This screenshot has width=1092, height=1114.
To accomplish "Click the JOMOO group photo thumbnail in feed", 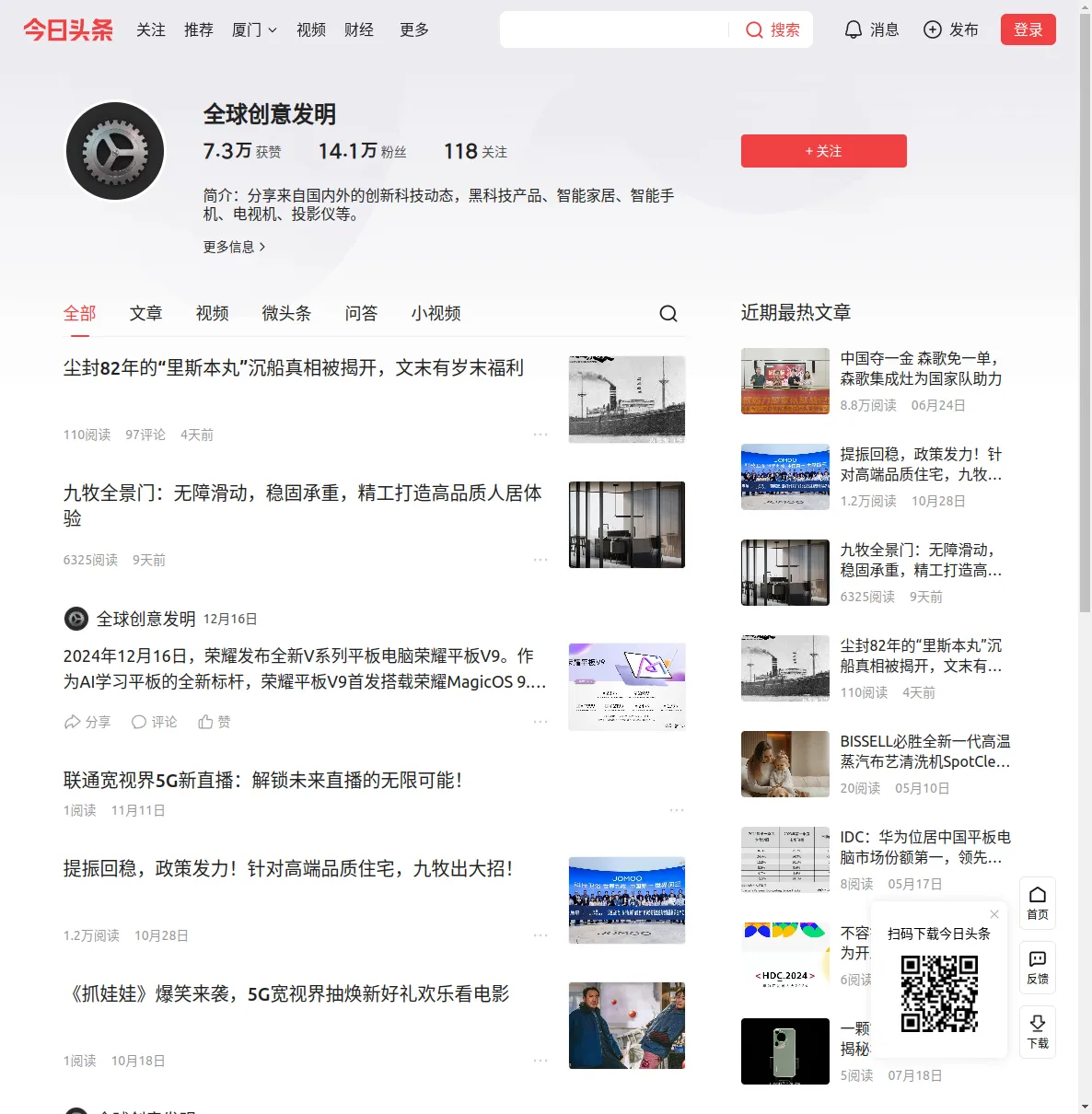I will [x=627, y=900].
